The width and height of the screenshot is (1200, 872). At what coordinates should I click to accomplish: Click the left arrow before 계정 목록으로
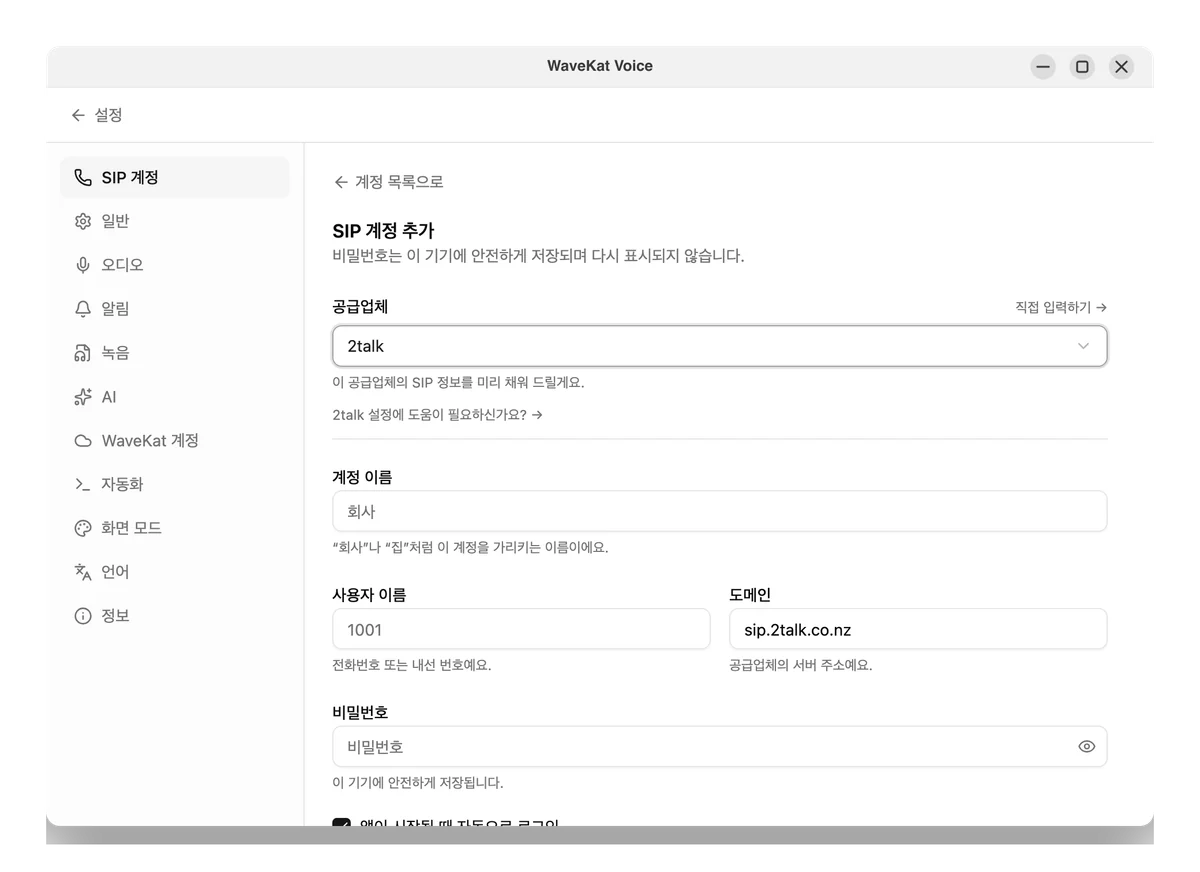[x=341, y=182]
